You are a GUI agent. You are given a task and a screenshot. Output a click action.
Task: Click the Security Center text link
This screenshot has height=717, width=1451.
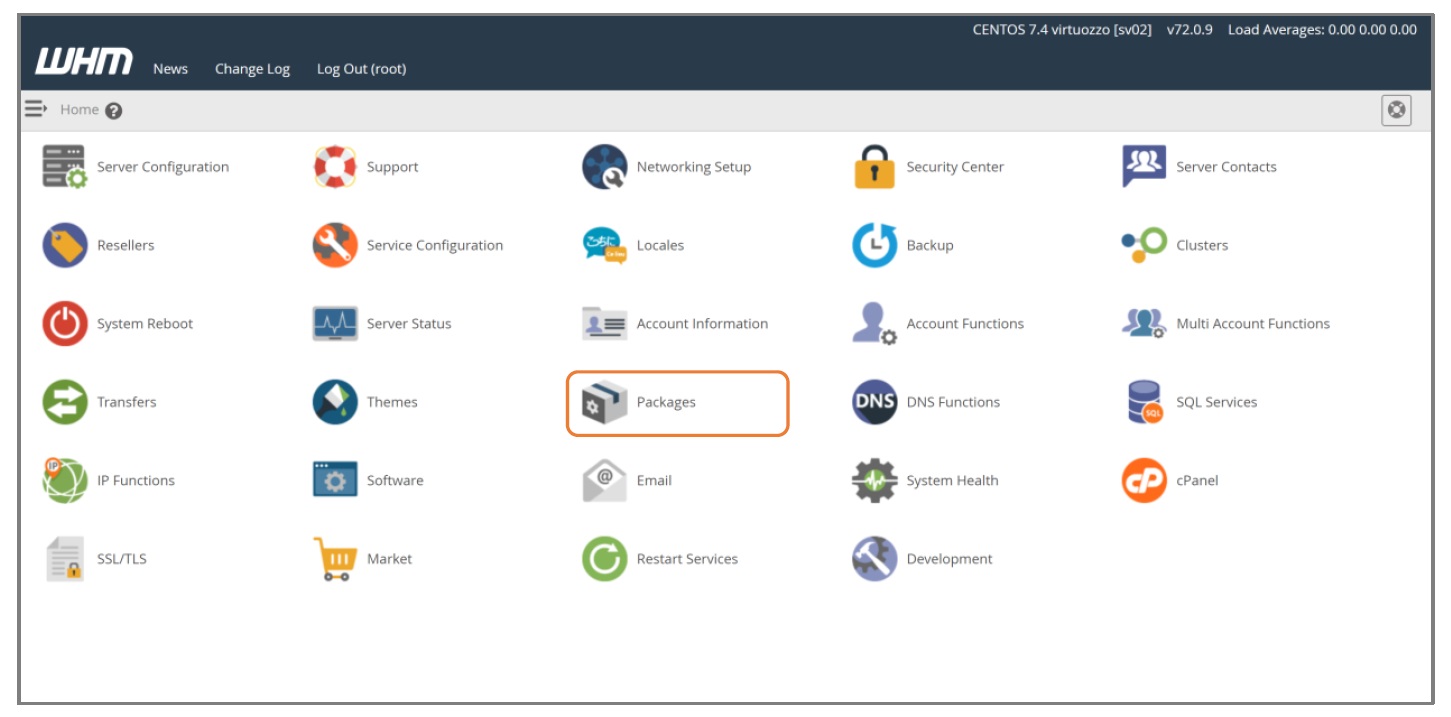[955, 167]
